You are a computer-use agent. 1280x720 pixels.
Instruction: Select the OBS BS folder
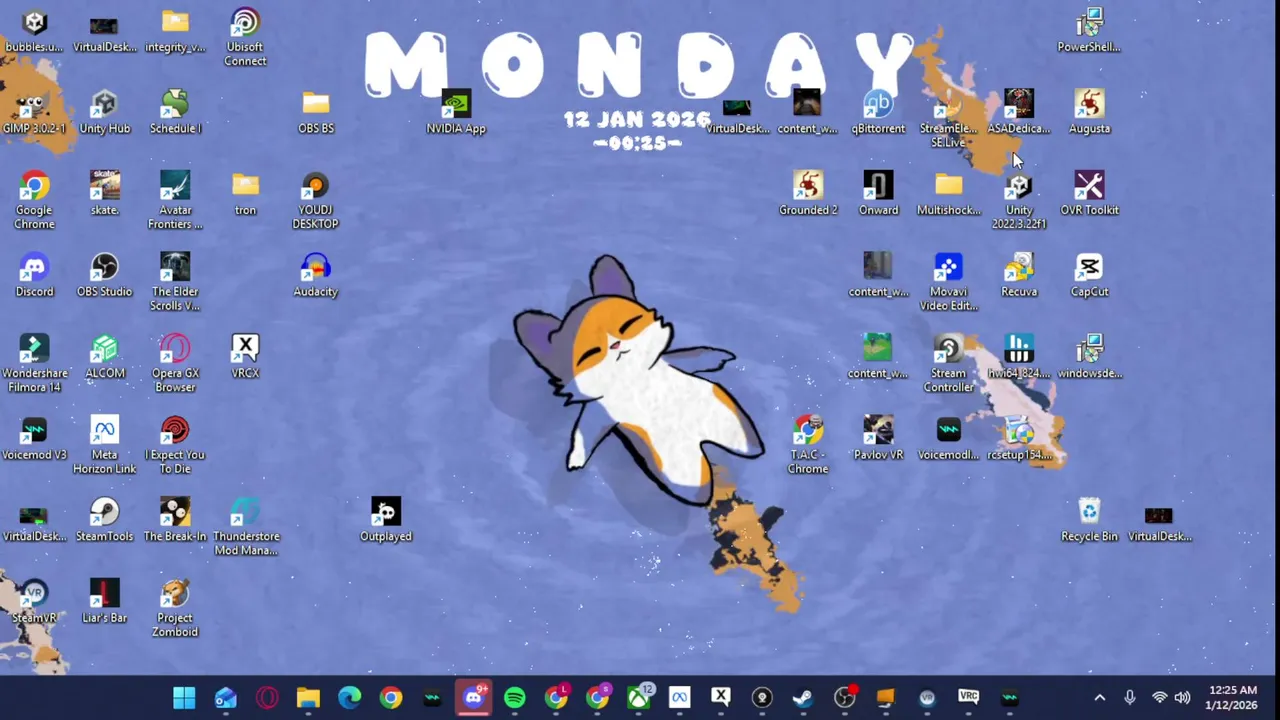(x=316, y=112)
